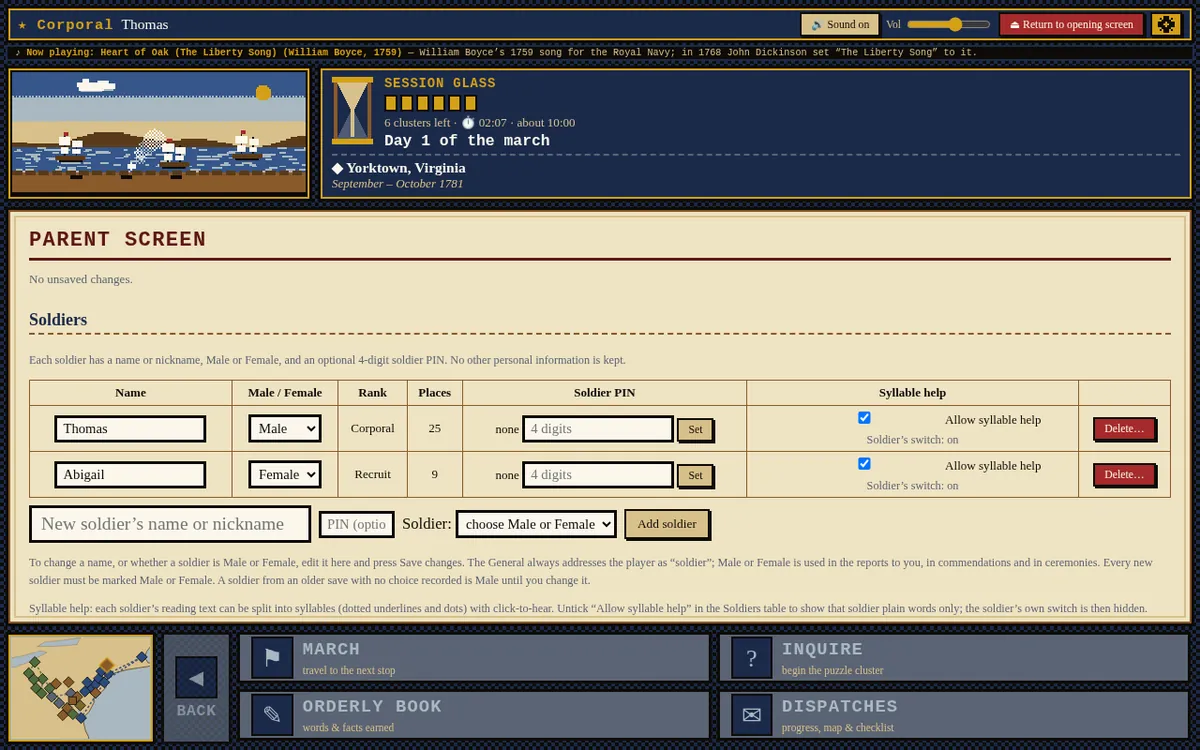
Task: Click the Abigail name field
Action: point(130,474)
